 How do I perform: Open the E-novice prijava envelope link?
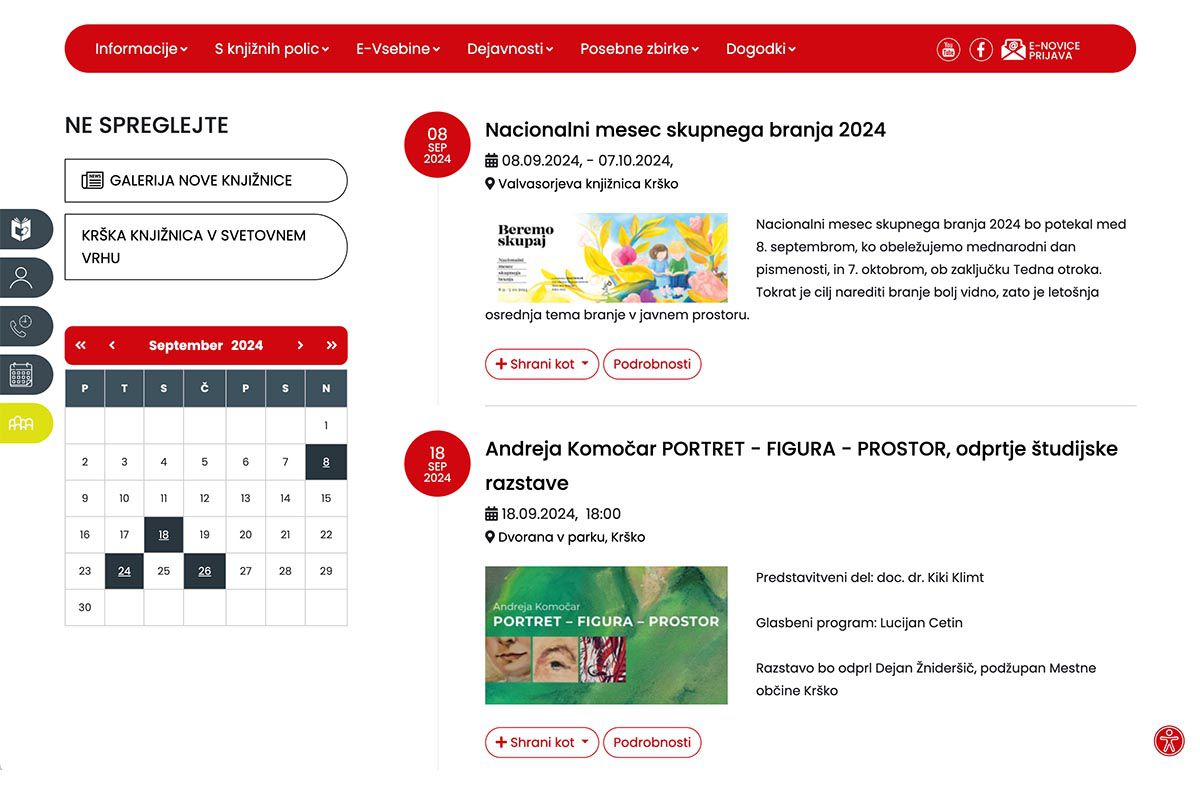(x=1041, y=50)
